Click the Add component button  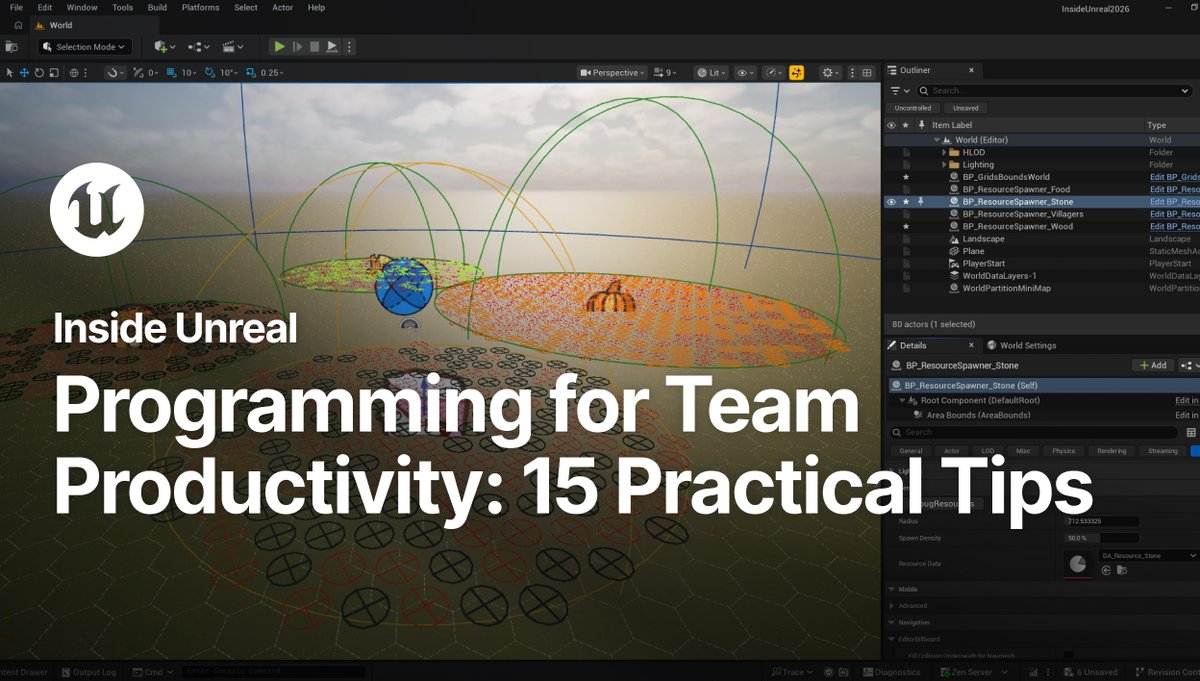(1153, 365)
